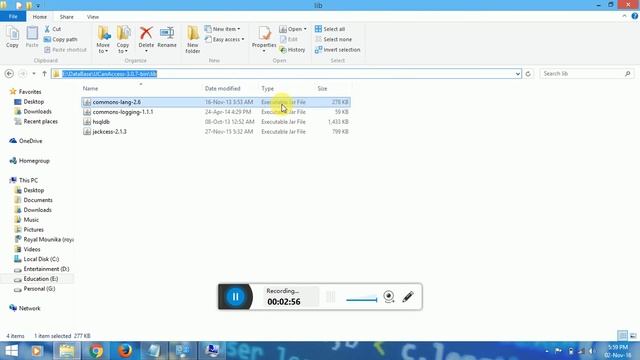Sort by the Type column
Image resolution: width=640 pixels, height=360 pixels.
[x=267, y=88]
